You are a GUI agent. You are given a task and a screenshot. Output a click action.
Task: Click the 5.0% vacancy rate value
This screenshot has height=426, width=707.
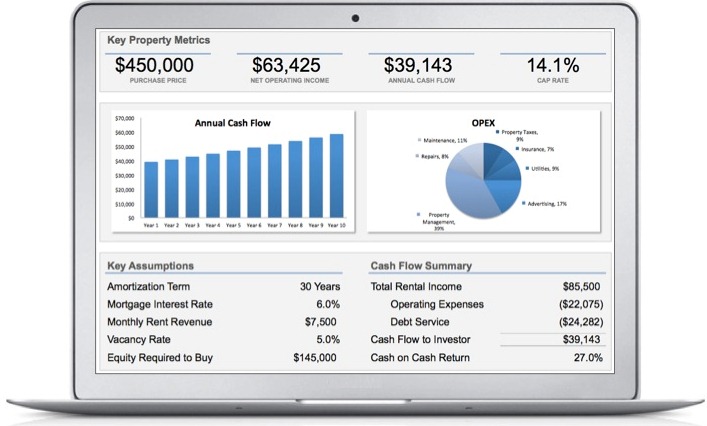tap(328, 339)
